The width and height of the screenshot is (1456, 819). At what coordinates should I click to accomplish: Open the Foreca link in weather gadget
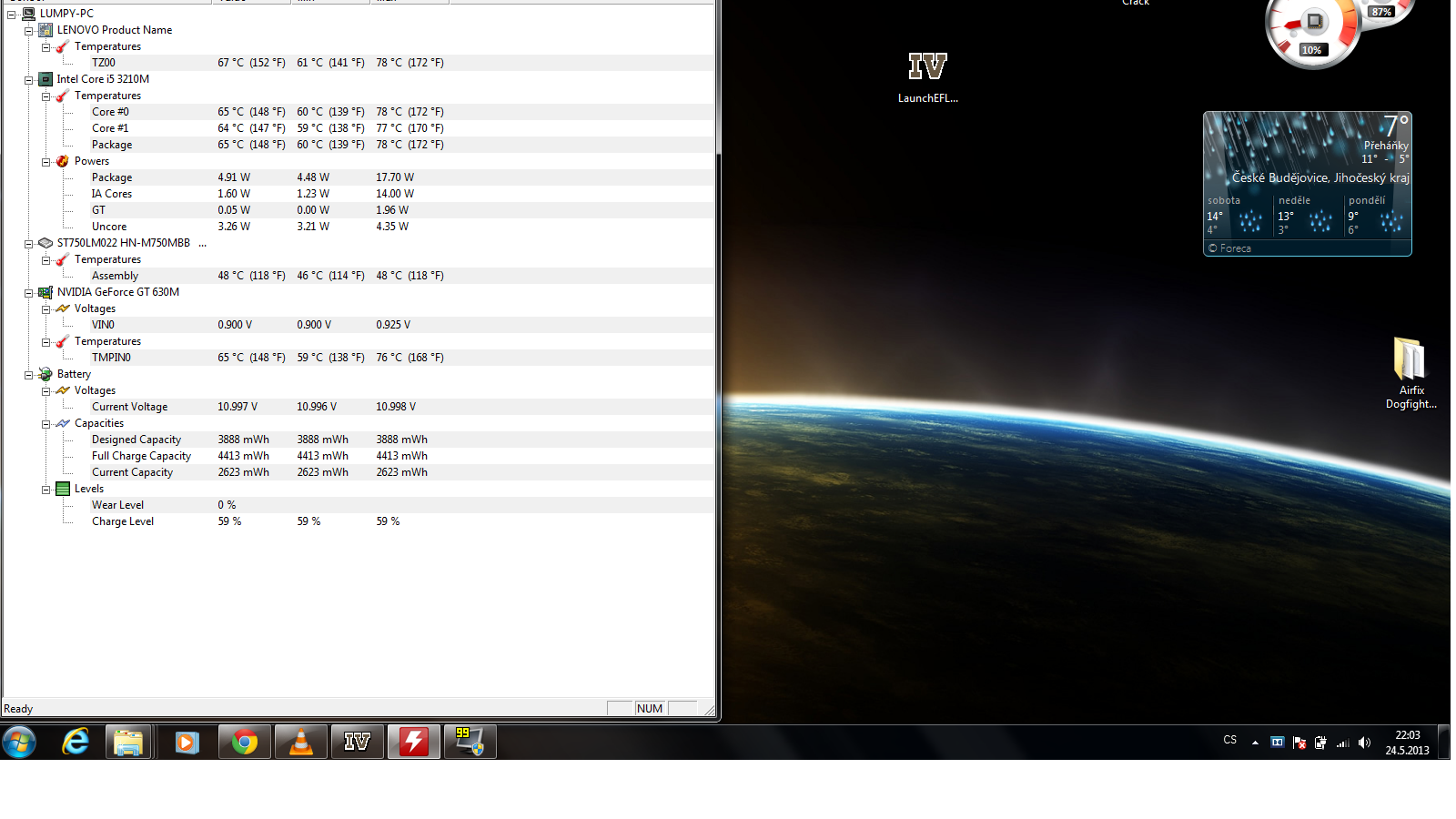point(1229,248)
